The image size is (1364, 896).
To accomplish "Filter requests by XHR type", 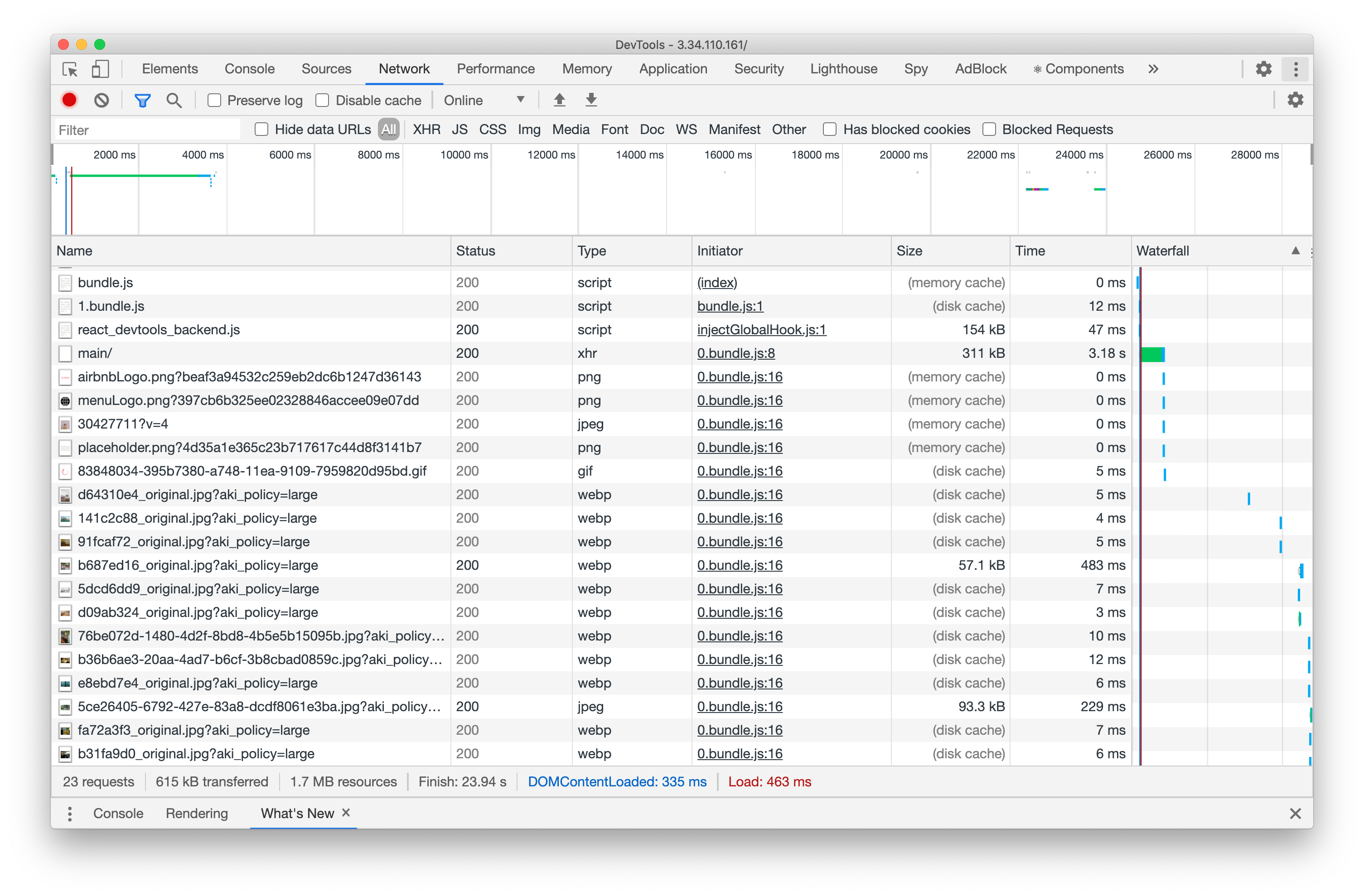I will 426,130.
